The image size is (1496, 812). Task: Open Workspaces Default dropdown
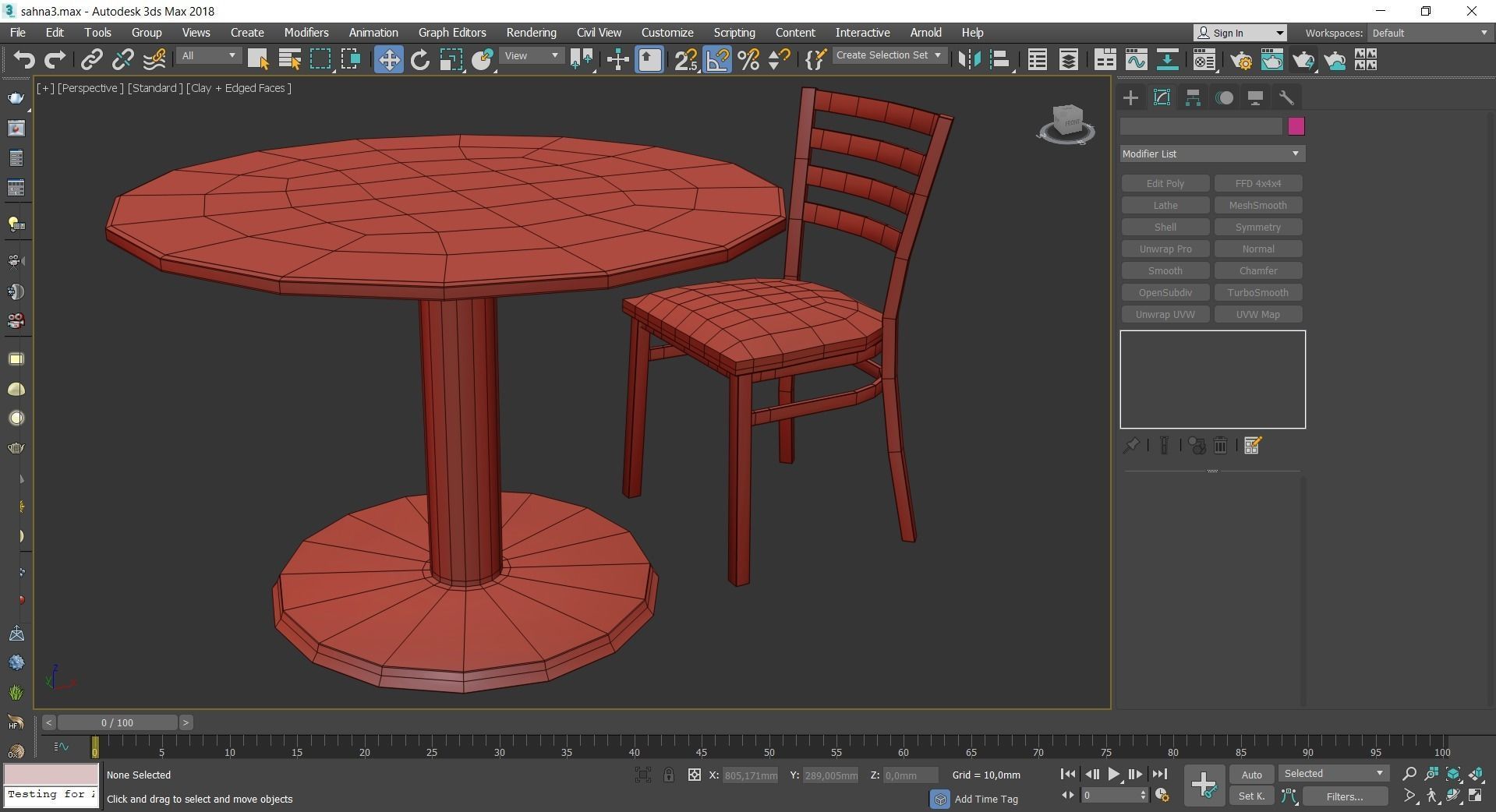[1430, 33]
